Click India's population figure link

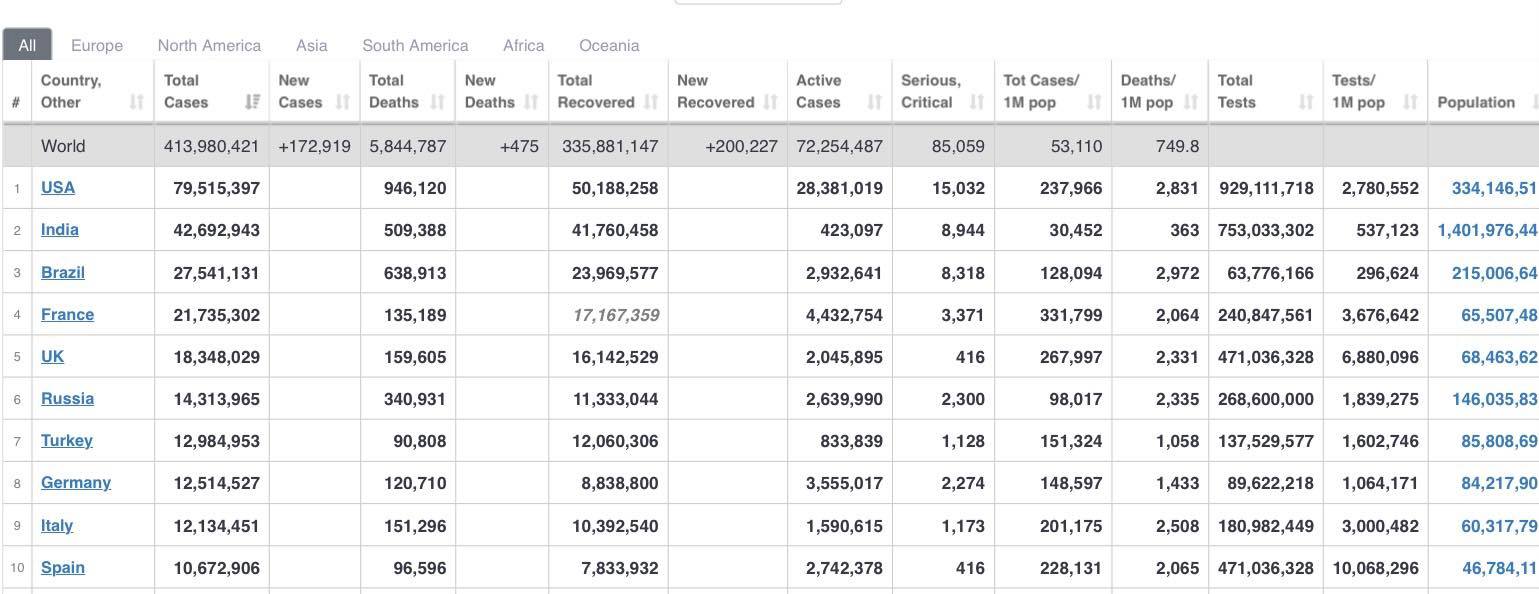coord(1487,230)
